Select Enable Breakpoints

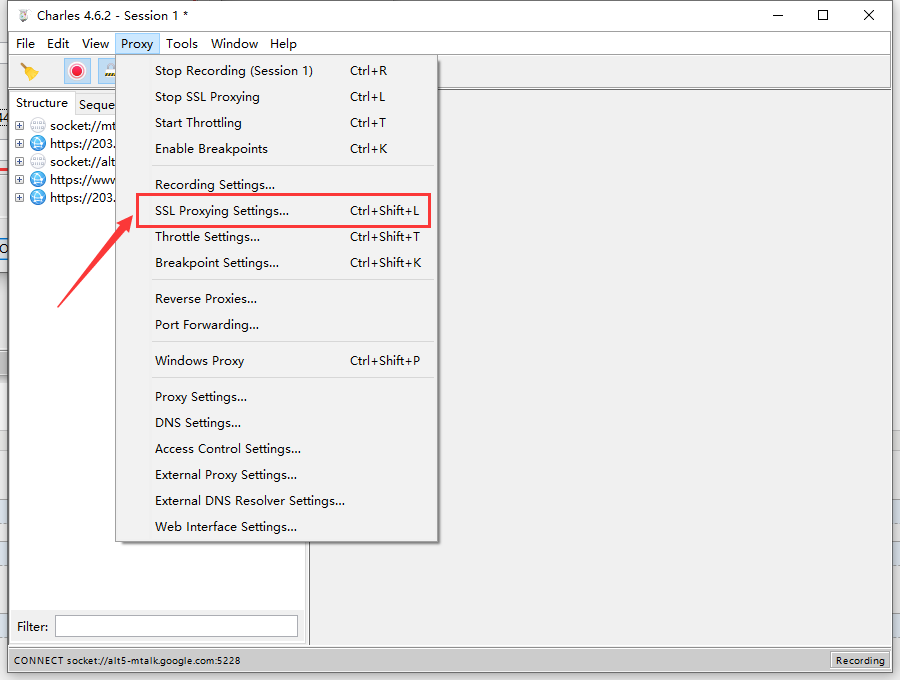(x=277, y=149)
